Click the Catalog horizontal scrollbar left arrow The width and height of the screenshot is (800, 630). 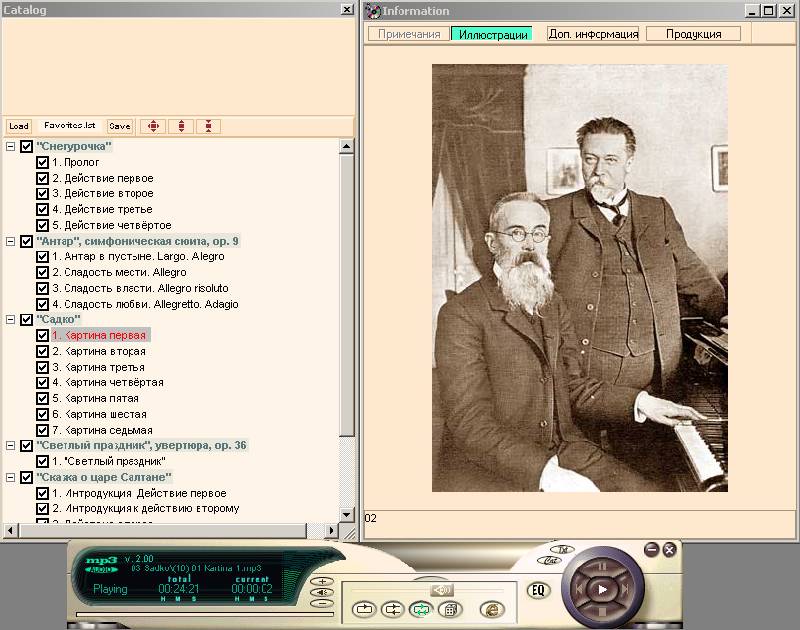coord(10,531)
